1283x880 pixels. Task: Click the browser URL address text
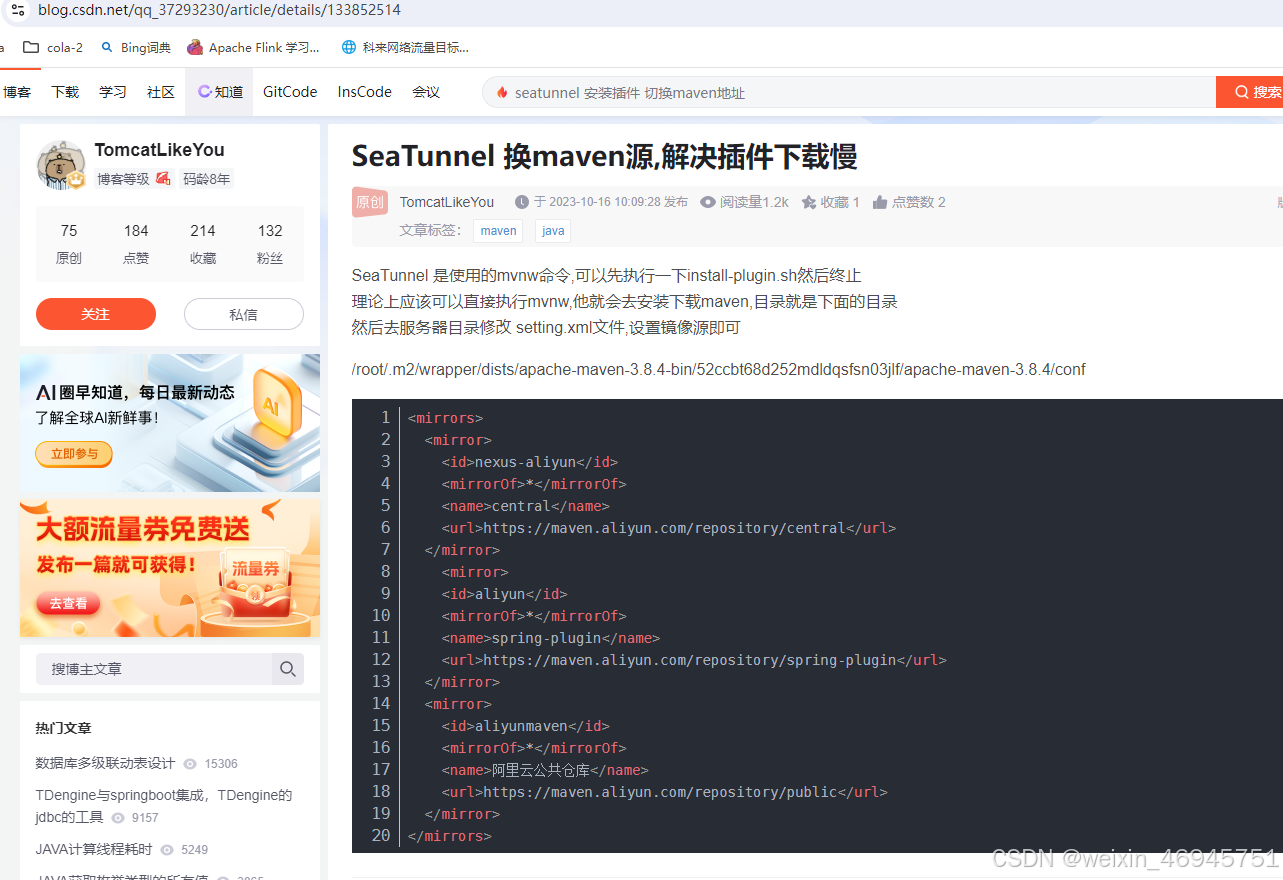(x=219, y=10)
